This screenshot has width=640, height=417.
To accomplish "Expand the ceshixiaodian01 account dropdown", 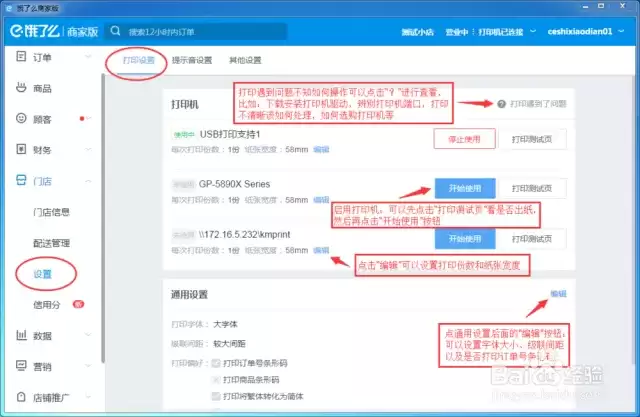I will coord(621,31).
